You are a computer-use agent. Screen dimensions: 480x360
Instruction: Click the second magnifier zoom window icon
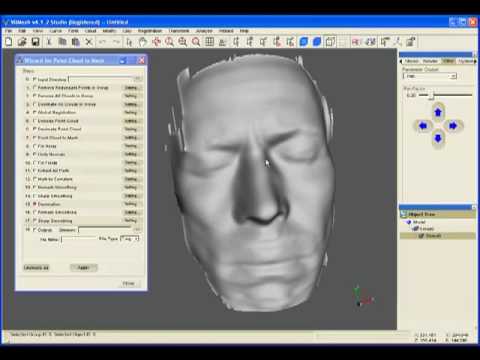tap(183, 42)
